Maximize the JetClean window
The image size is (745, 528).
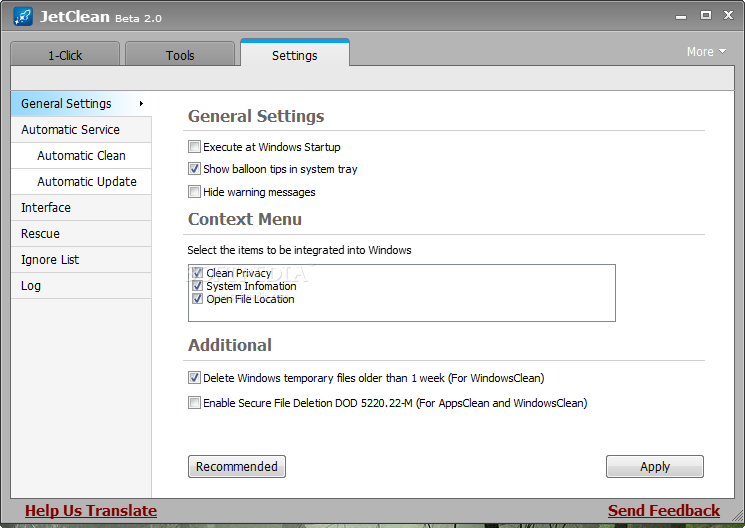point(706,15)
